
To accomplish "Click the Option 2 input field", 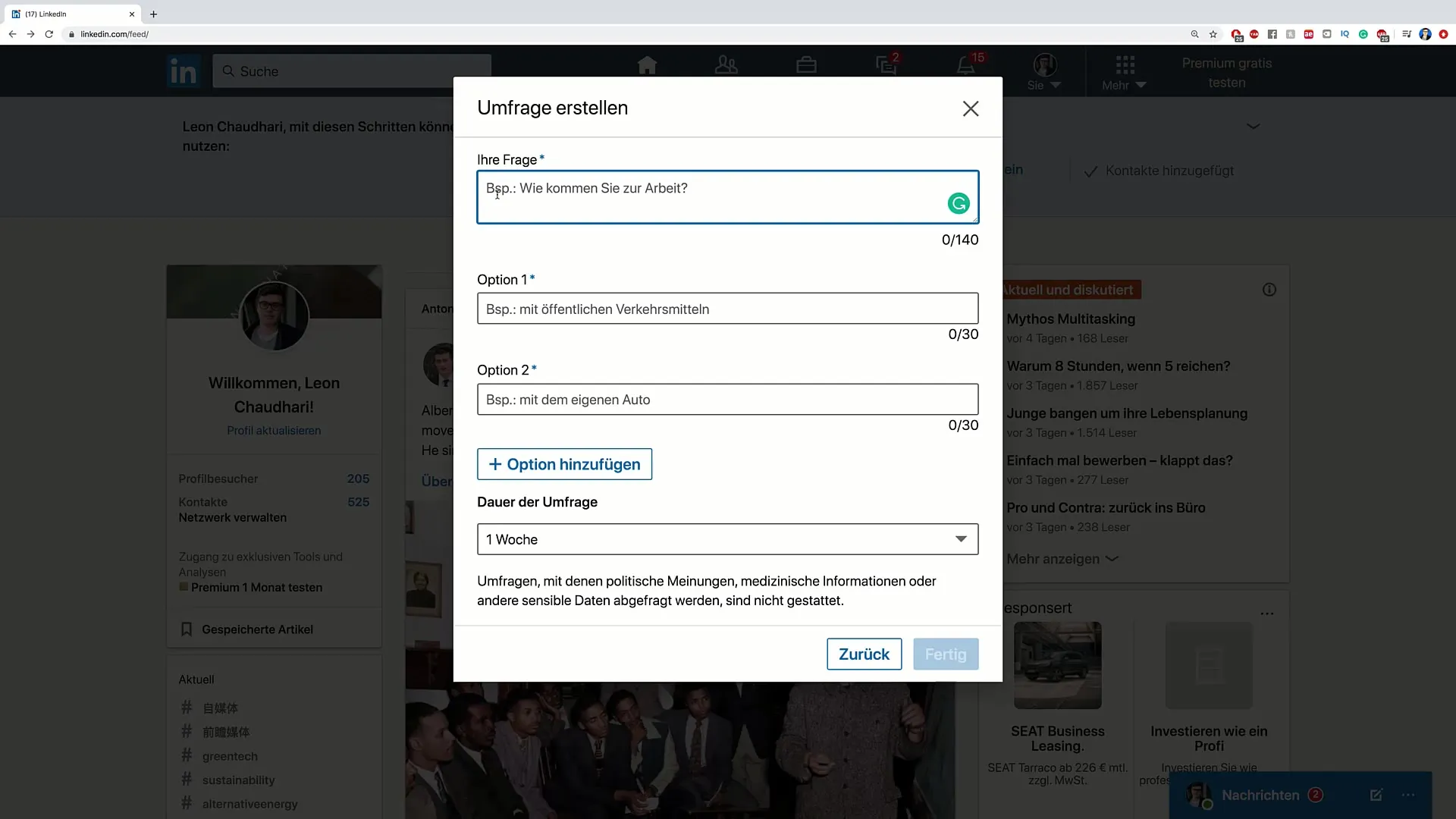I will [728, 400].
